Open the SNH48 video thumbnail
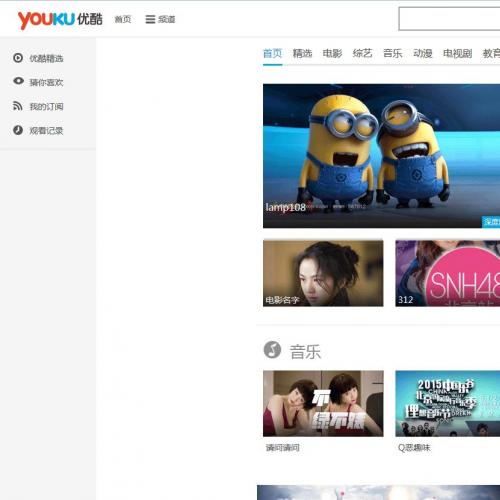500x500 pixels. coord(448,273)
